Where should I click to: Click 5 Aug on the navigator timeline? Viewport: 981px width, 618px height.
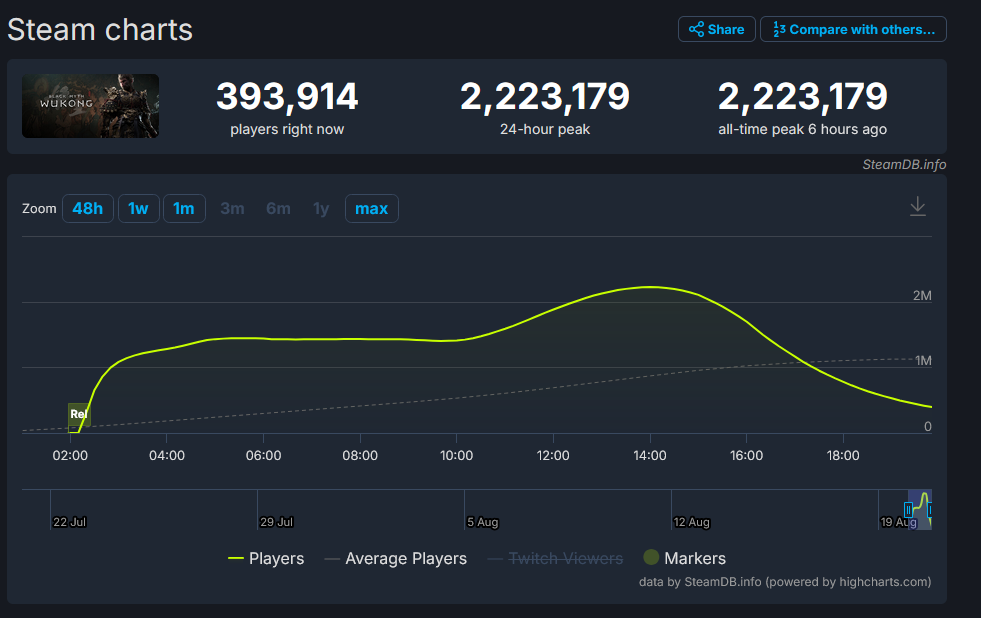point(482,522)
